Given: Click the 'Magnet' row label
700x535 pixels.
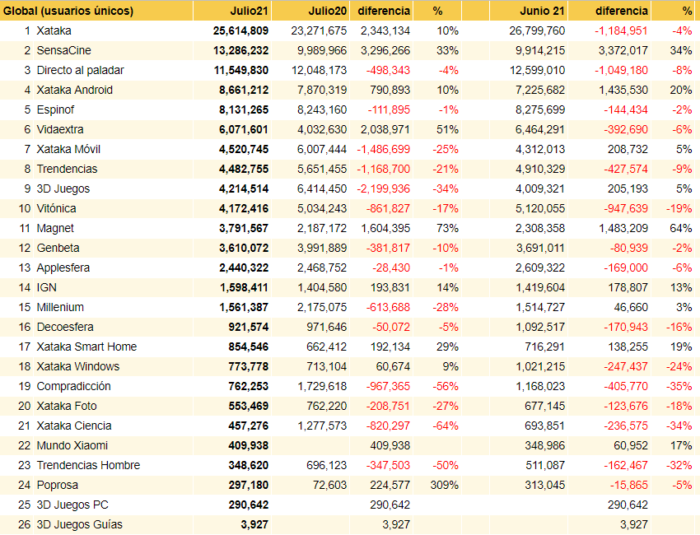Looking at the screenshot, I should [55, 228].
